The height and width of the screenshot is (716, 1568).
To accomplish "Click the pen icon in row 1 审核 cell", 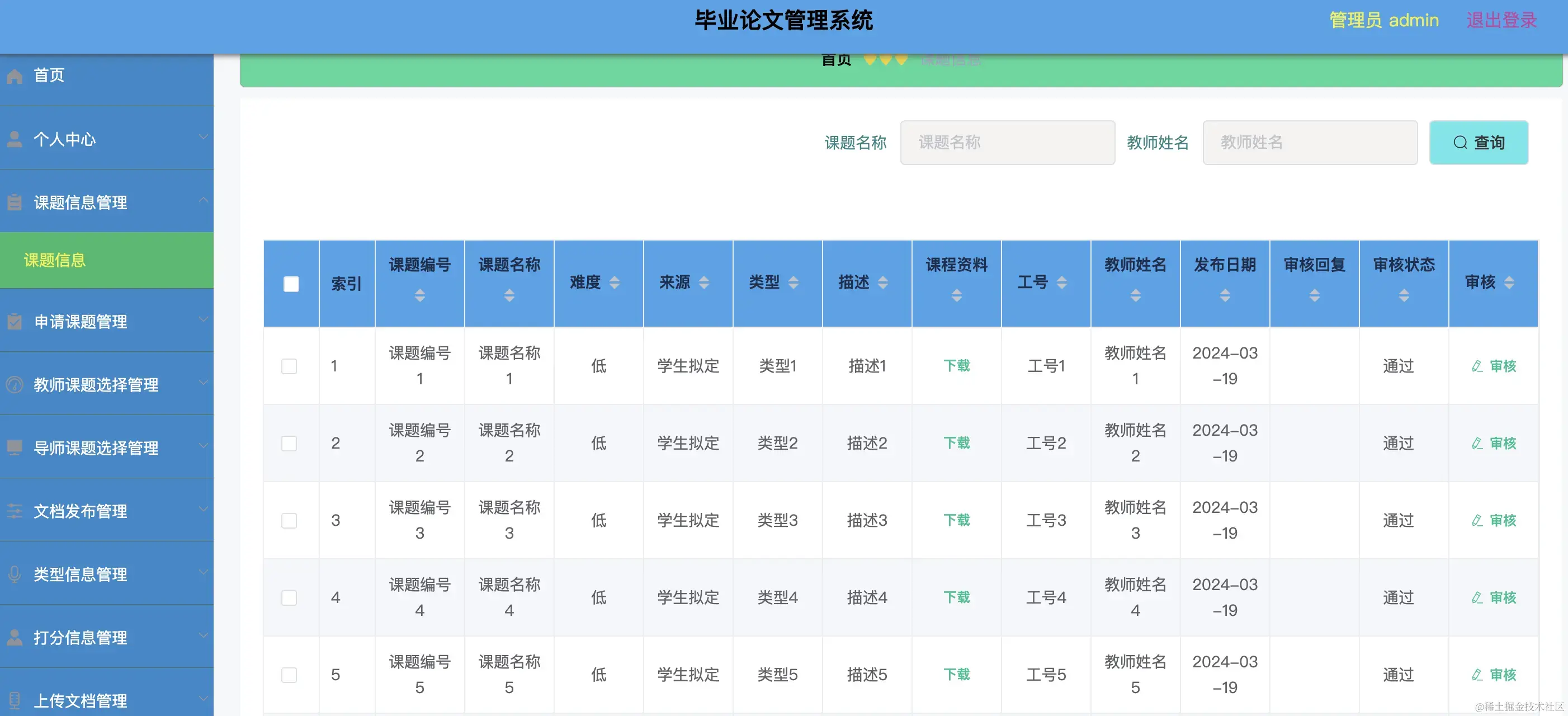I will [x=1477, y=366].
